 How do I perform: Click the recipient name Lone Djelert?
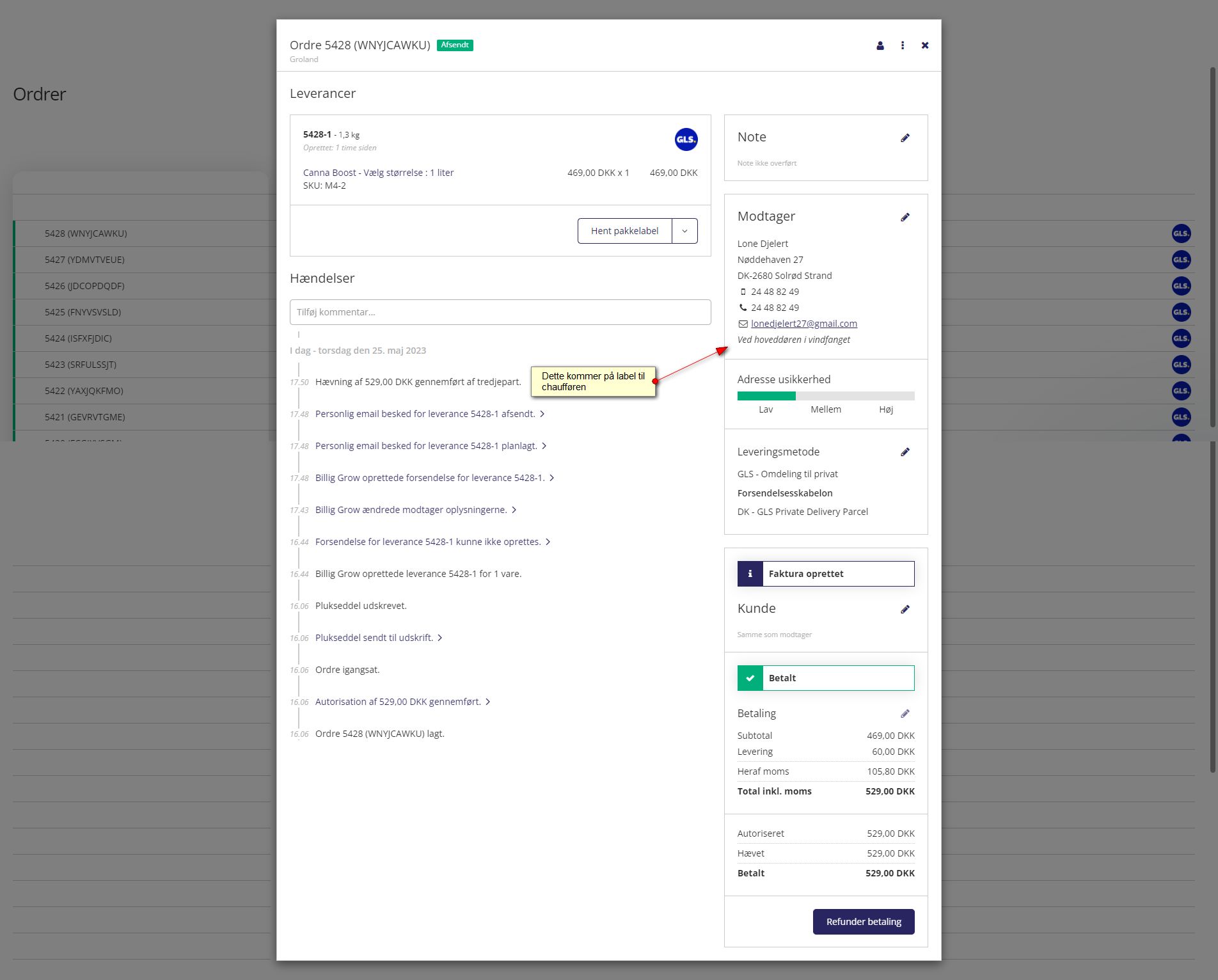[763, 244]
